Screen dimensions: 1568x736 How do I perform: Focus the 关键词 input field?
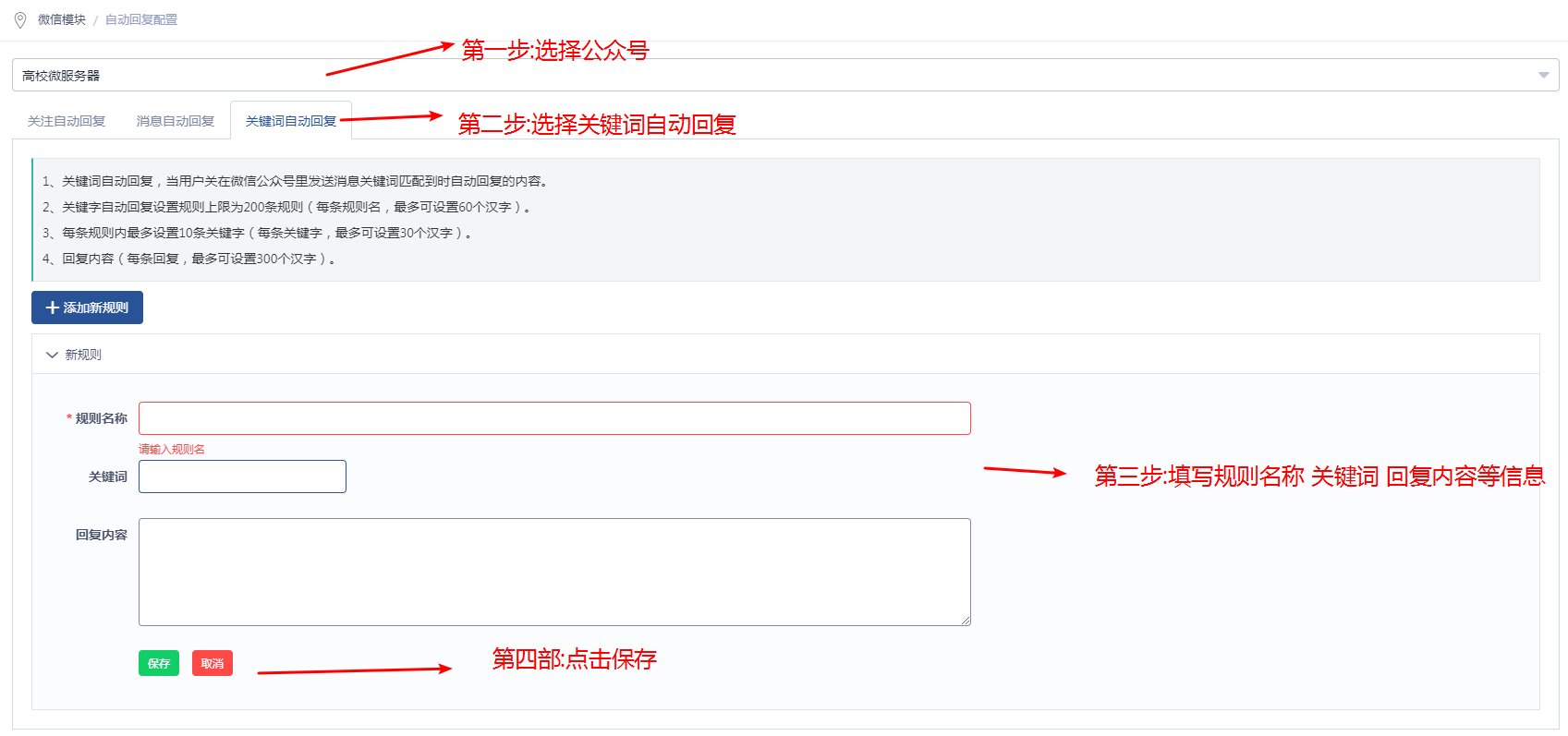[242, 477]
